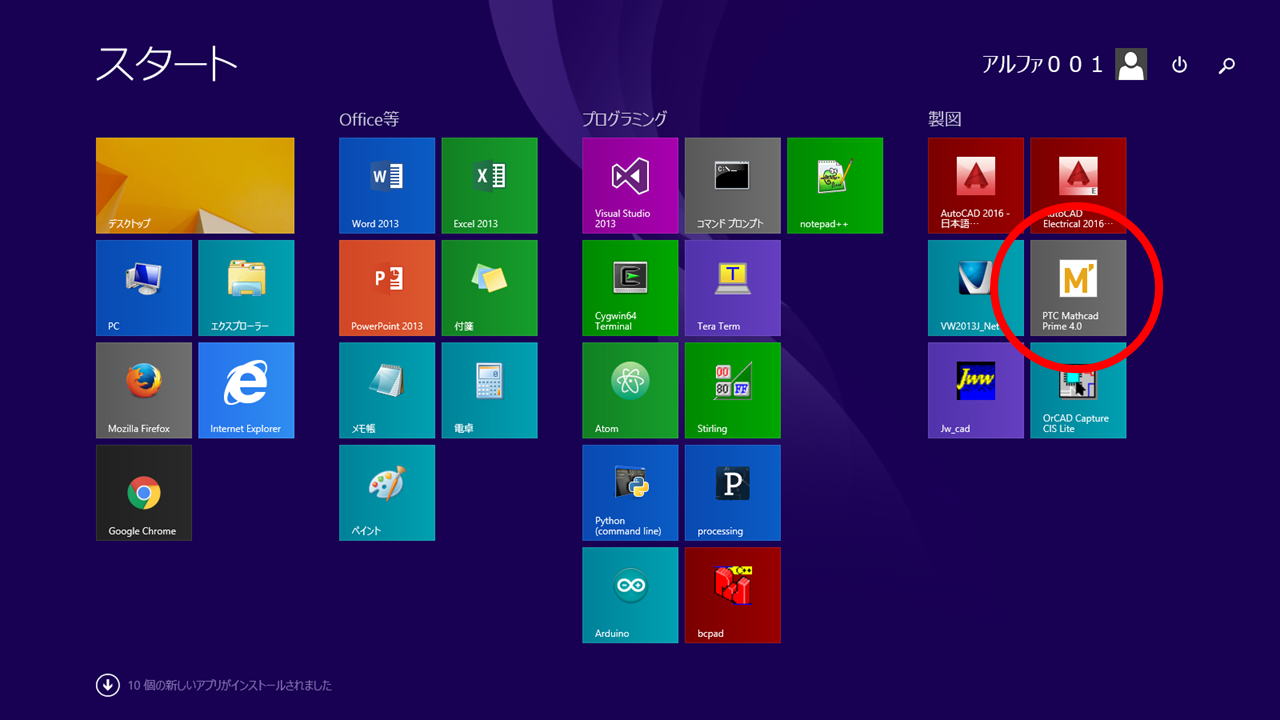Click the newly installed apps notice
Image resolution: width=1280 pixels, height=720 pixels.
230,686
